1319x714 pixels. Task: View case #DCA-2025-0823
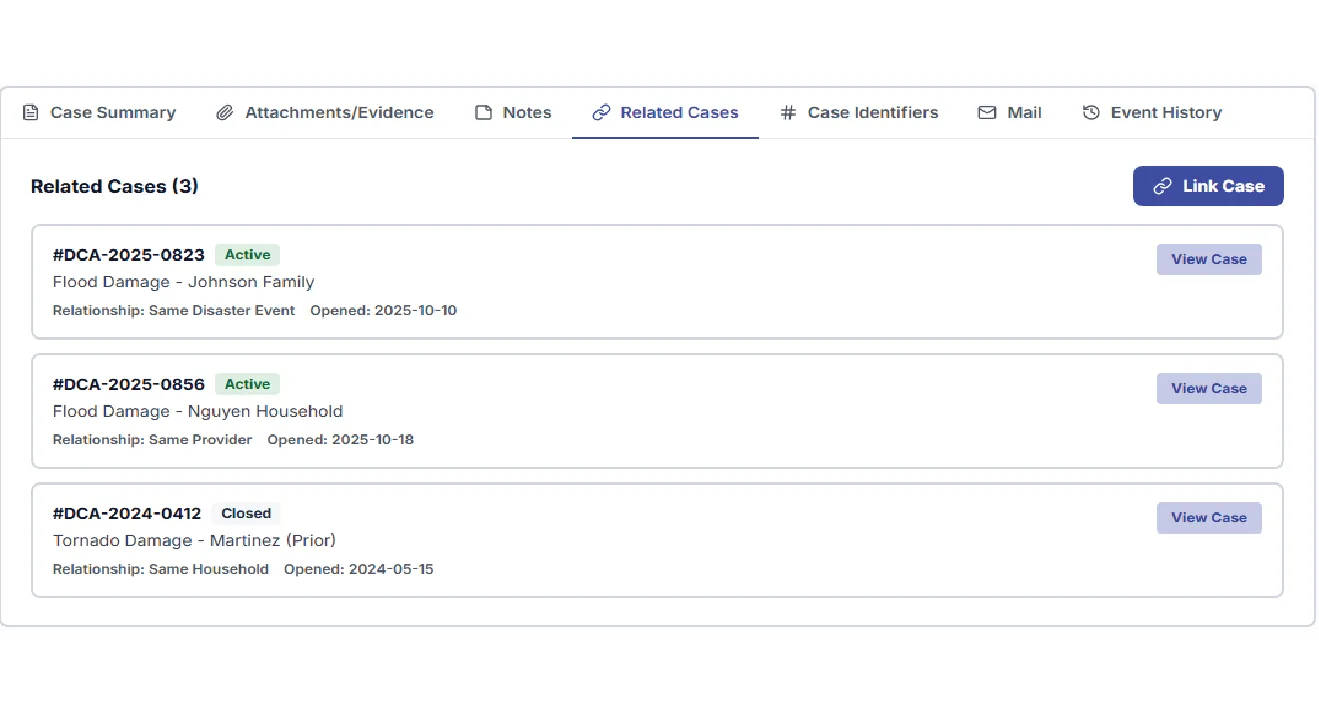tap(1209, 259)
